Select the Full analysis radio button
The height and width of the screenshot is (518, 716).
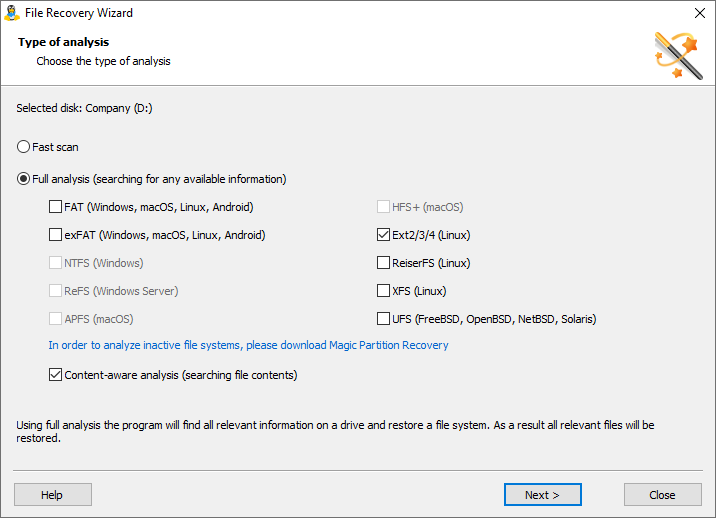24,179
